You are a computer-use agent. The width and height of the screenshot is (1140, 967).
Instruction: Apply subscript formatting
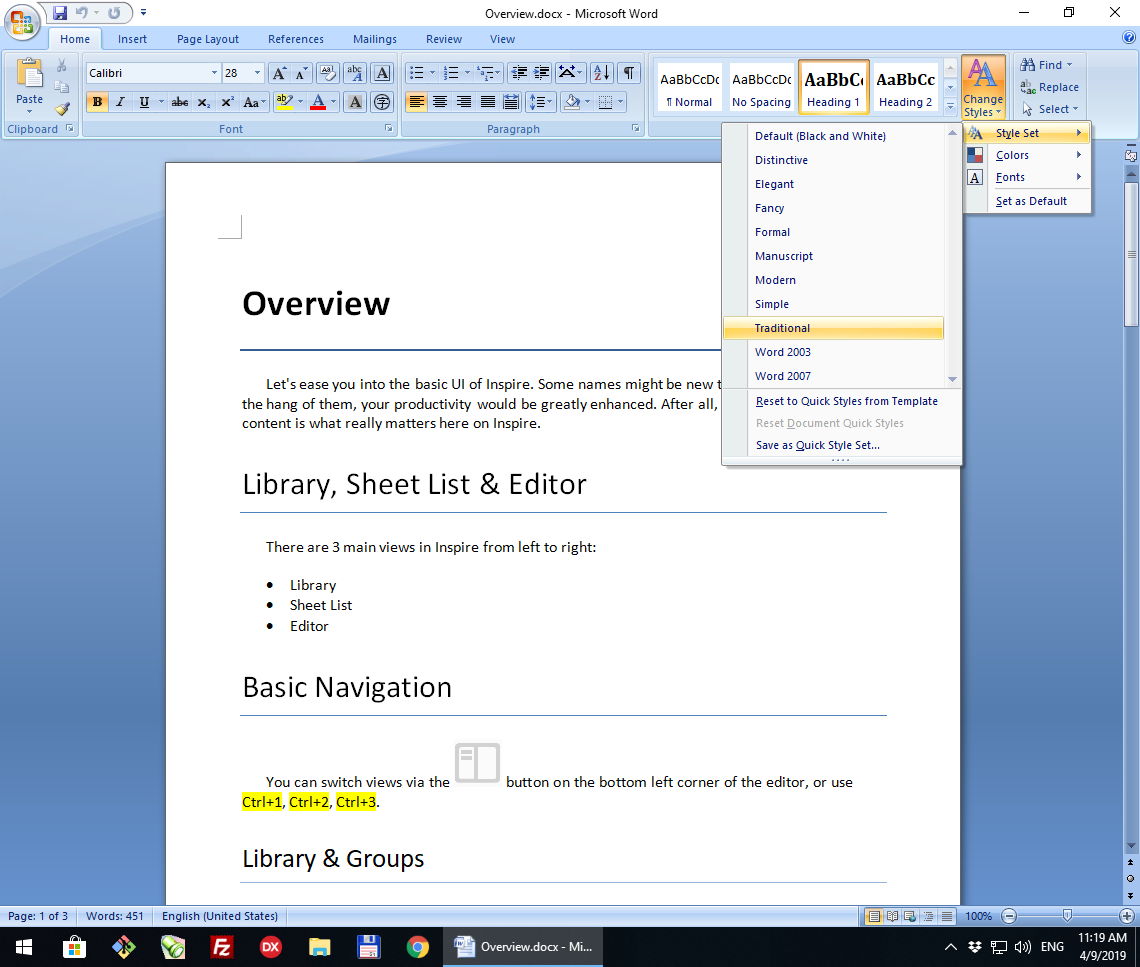[x=204, y=103]
